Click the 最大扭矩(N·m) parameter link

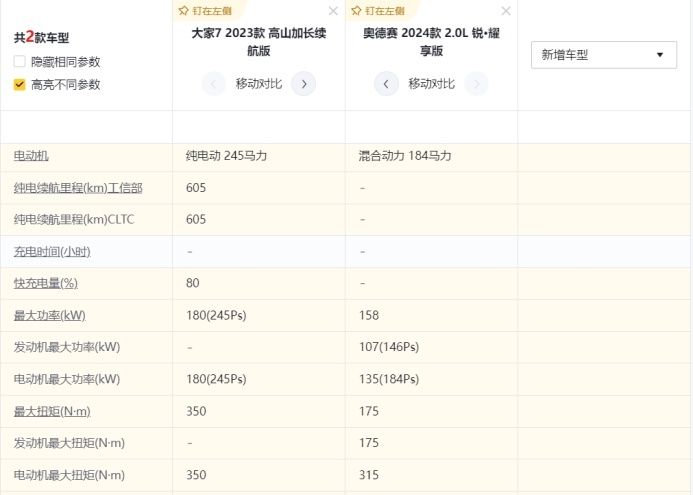(x=52, y=411)
